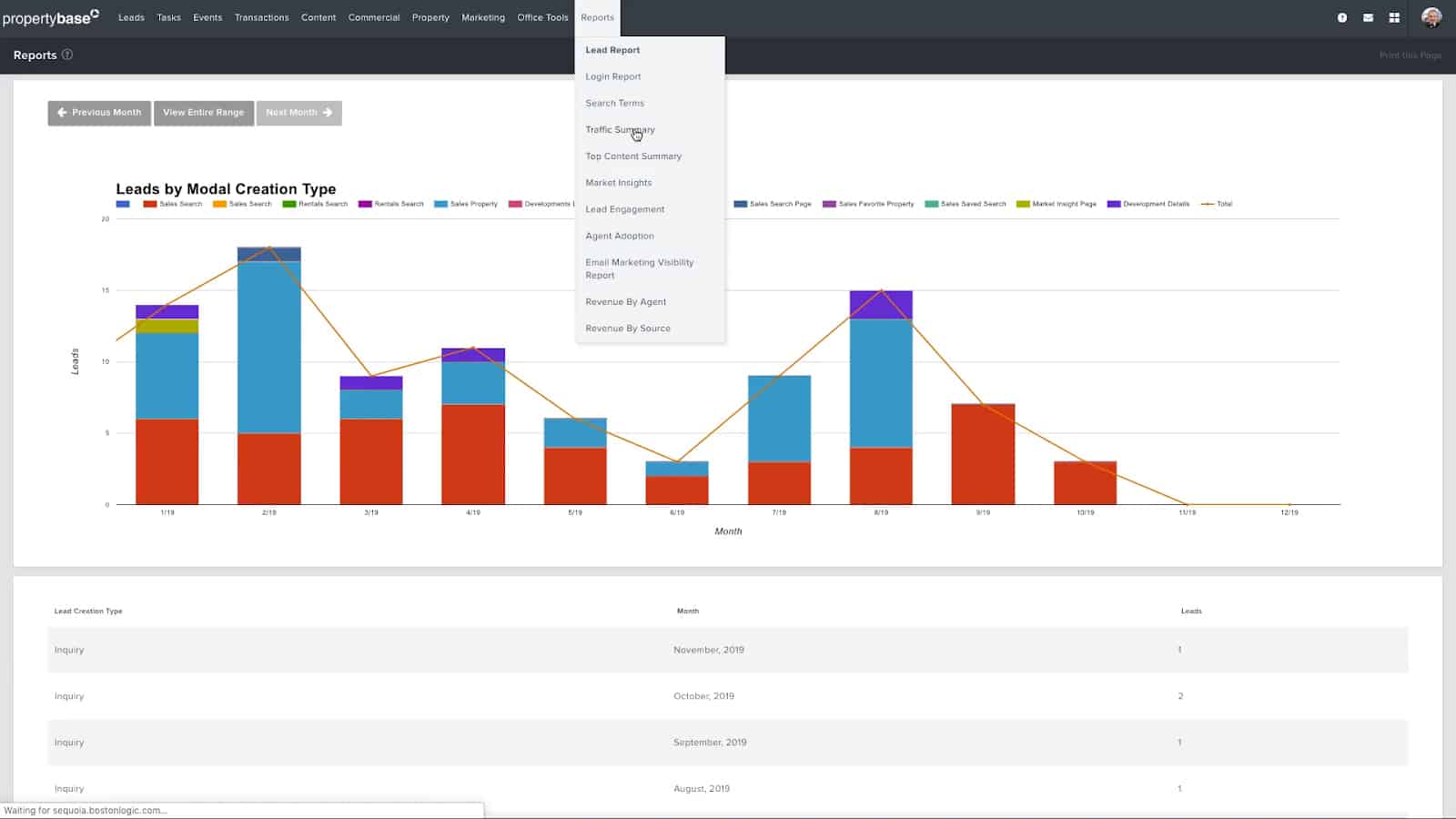Click the September, 2019 table cell

(x=710, y=743)
